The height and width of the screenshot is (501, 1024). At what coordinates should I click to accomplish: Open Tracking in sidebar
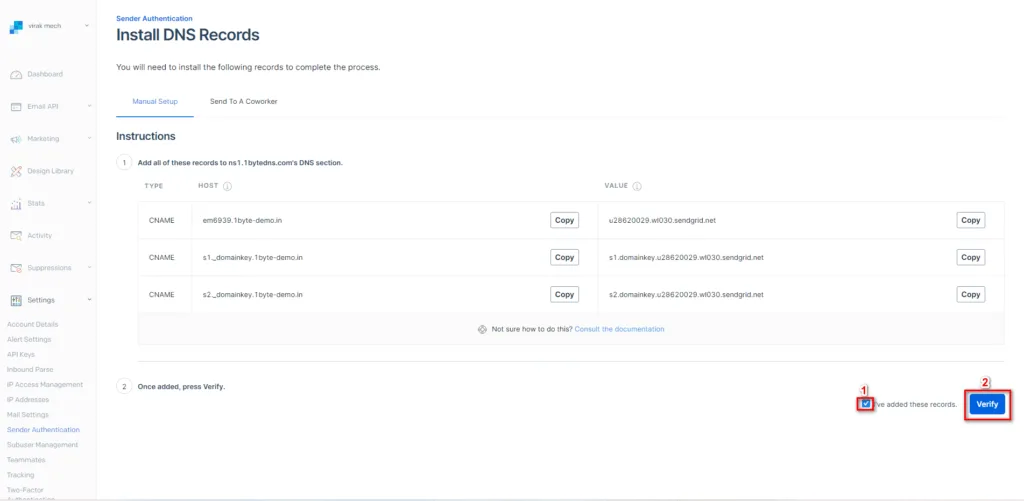20,475
